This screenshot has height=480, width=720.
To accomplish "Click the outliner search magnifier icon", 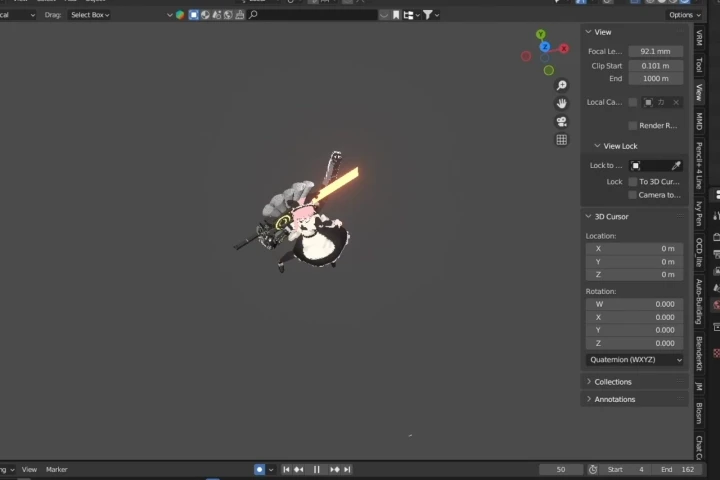I will tap(253, 15).
